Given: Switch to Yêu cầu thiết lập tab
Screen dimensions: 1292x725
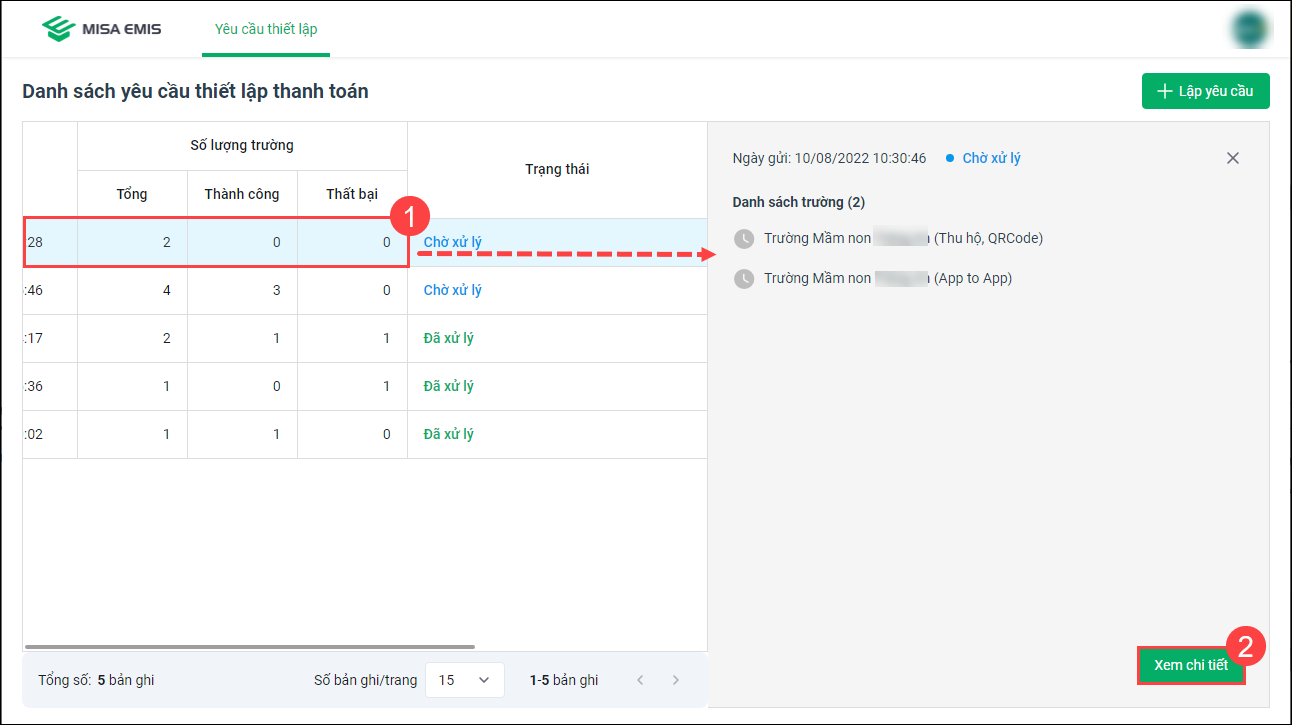Looking at the screenshot, I should pyautogui.click(x=266, y=29).
